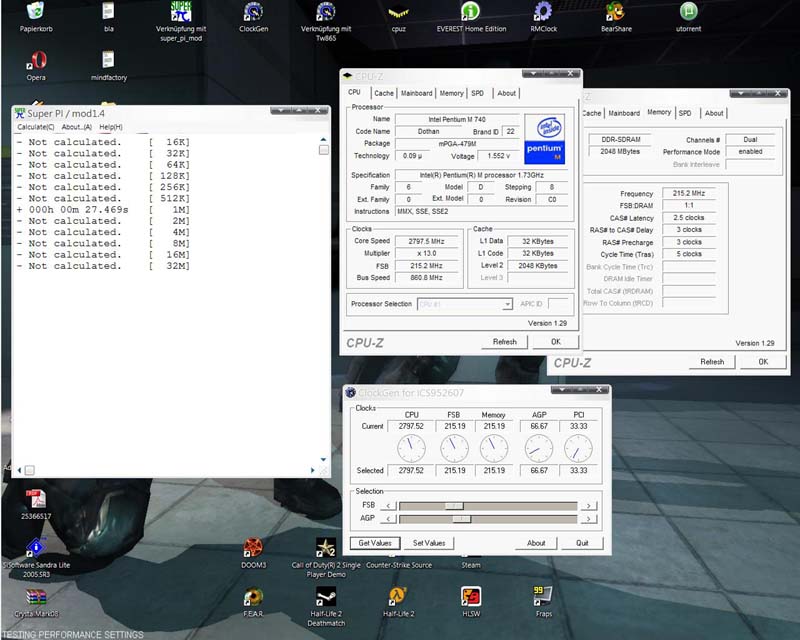
Task: Launch the utorrent desktop icon
Action: [688, 11]
